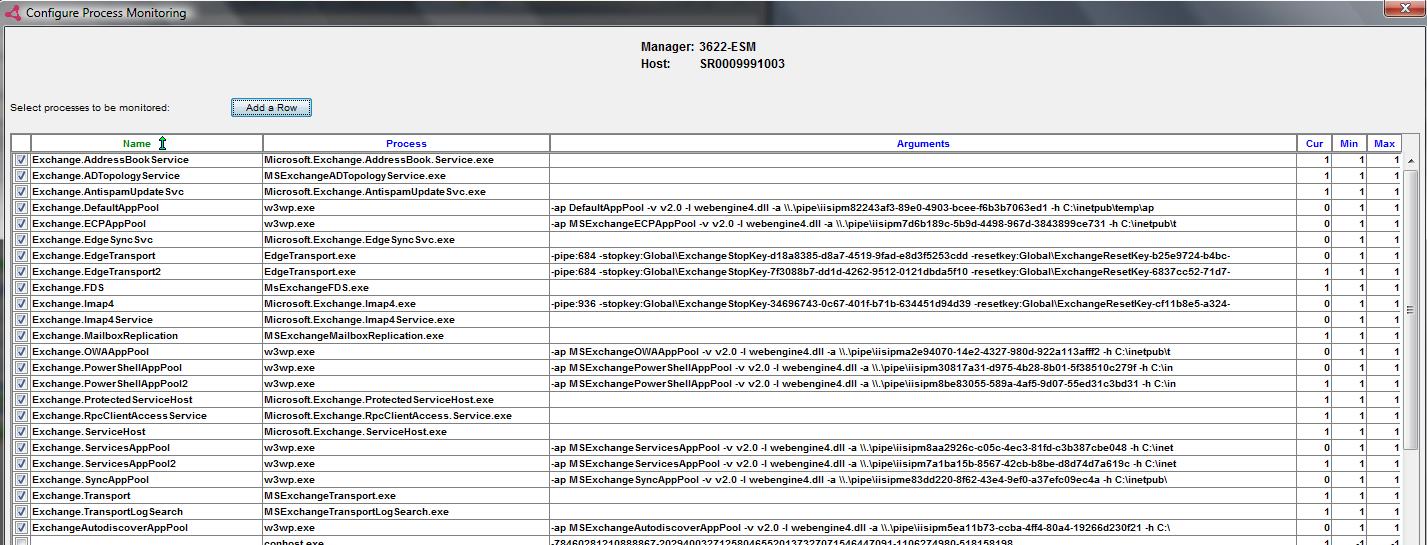Sort by the Arguments column header
This screenshot has height=545, width=1427.
[x=923, y=144]
